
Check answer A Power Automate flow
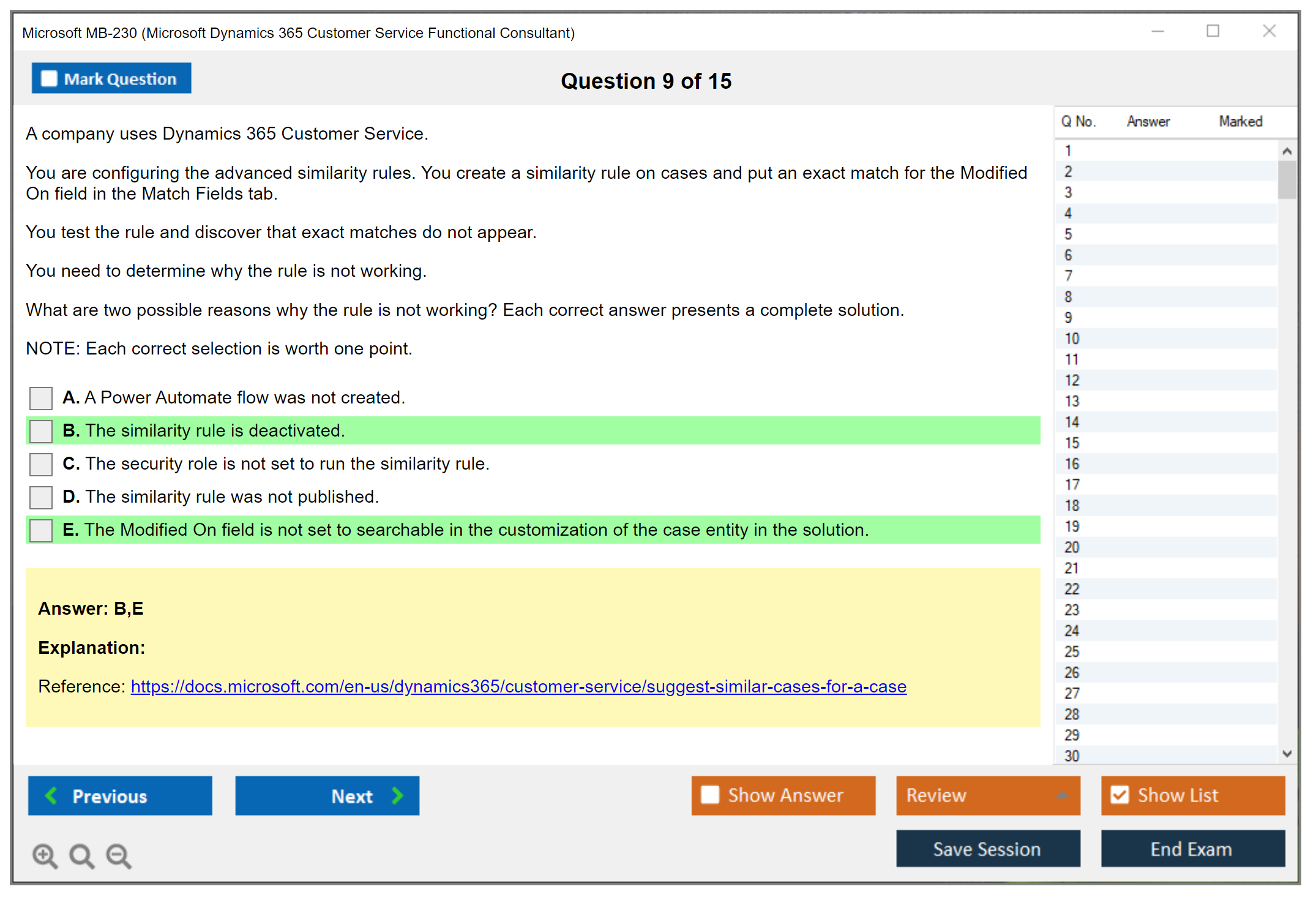point(41,398)
